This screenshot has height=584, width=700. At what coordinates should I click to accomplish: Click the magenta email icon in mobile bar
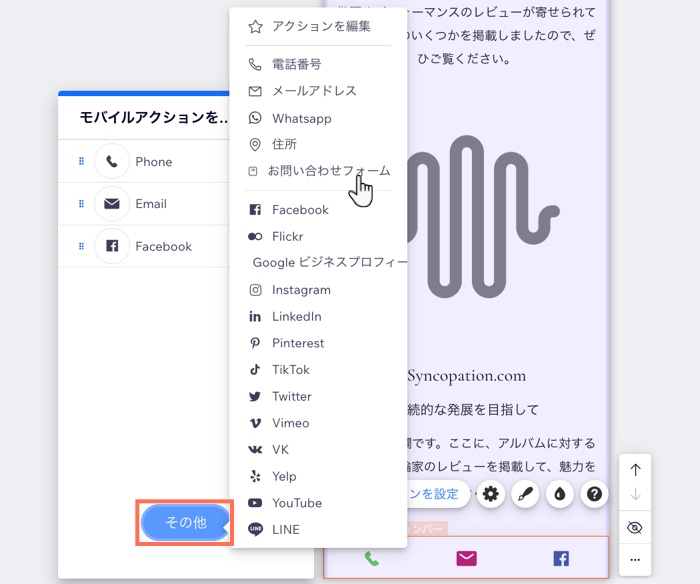466,558
